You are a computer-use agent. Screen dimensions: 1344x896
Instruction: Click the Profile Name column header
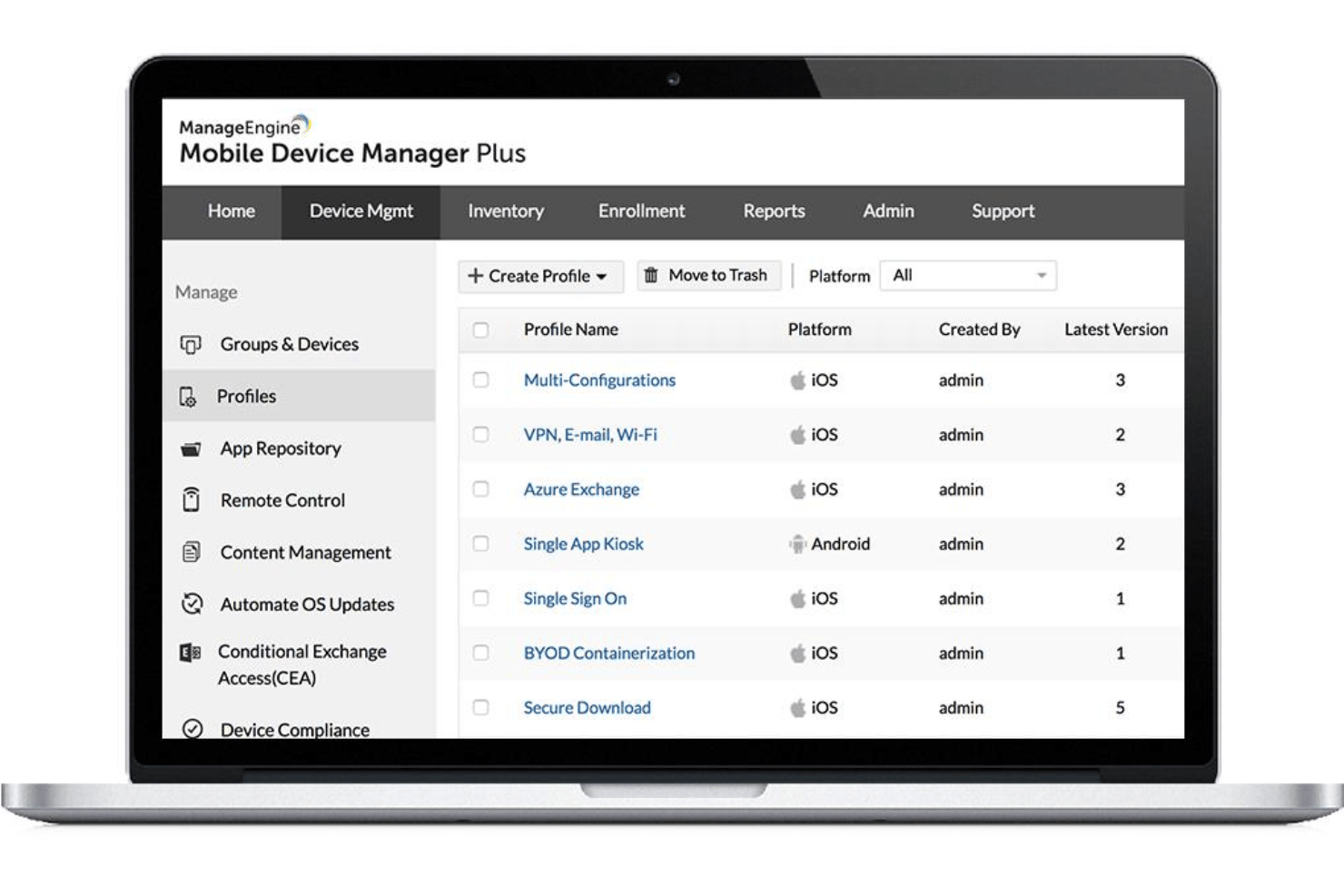coord(570,330)
